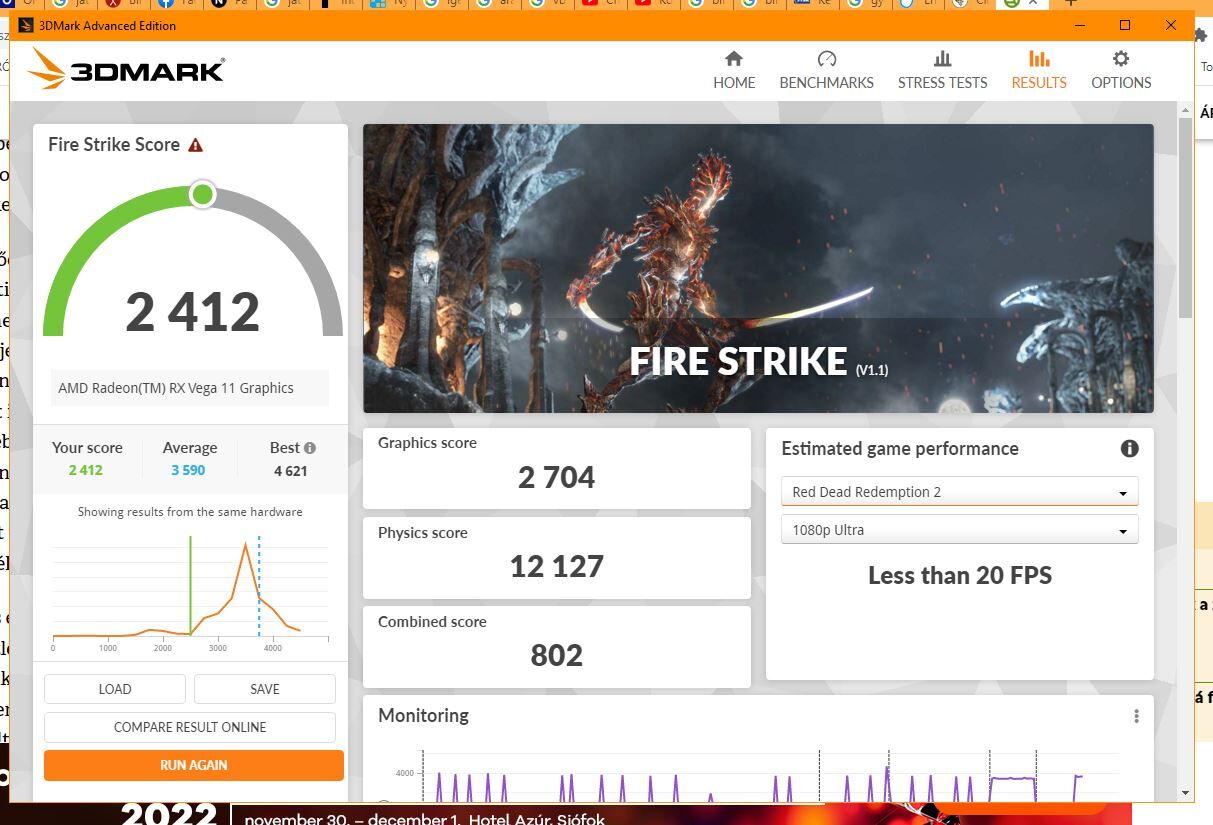Open the Red Dead Redemption 2 game dropdown
Screen dimensions: 1213x825
959,492
